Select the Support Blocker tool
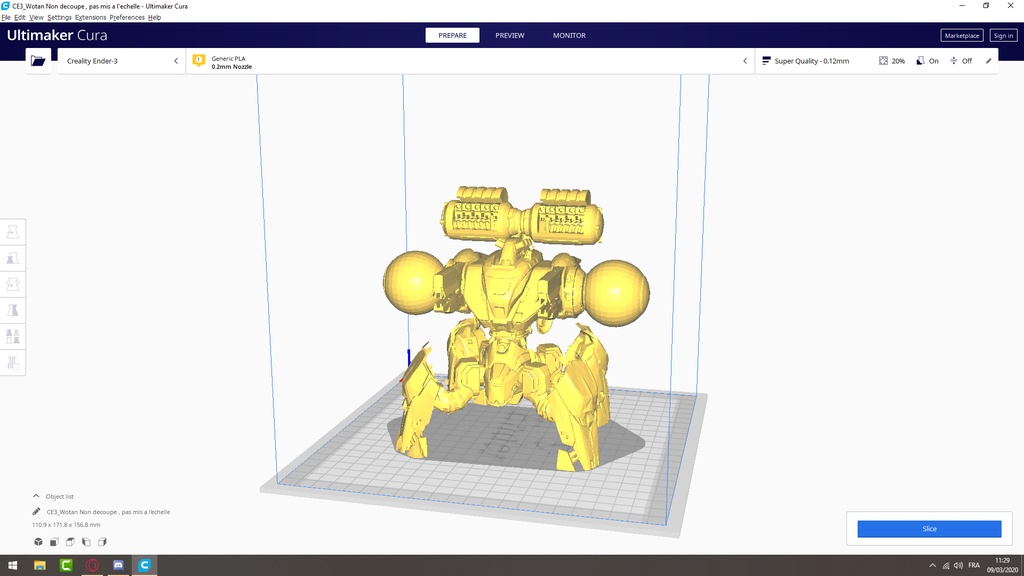This screenshot has height=576, width=1024. point(12,362)
